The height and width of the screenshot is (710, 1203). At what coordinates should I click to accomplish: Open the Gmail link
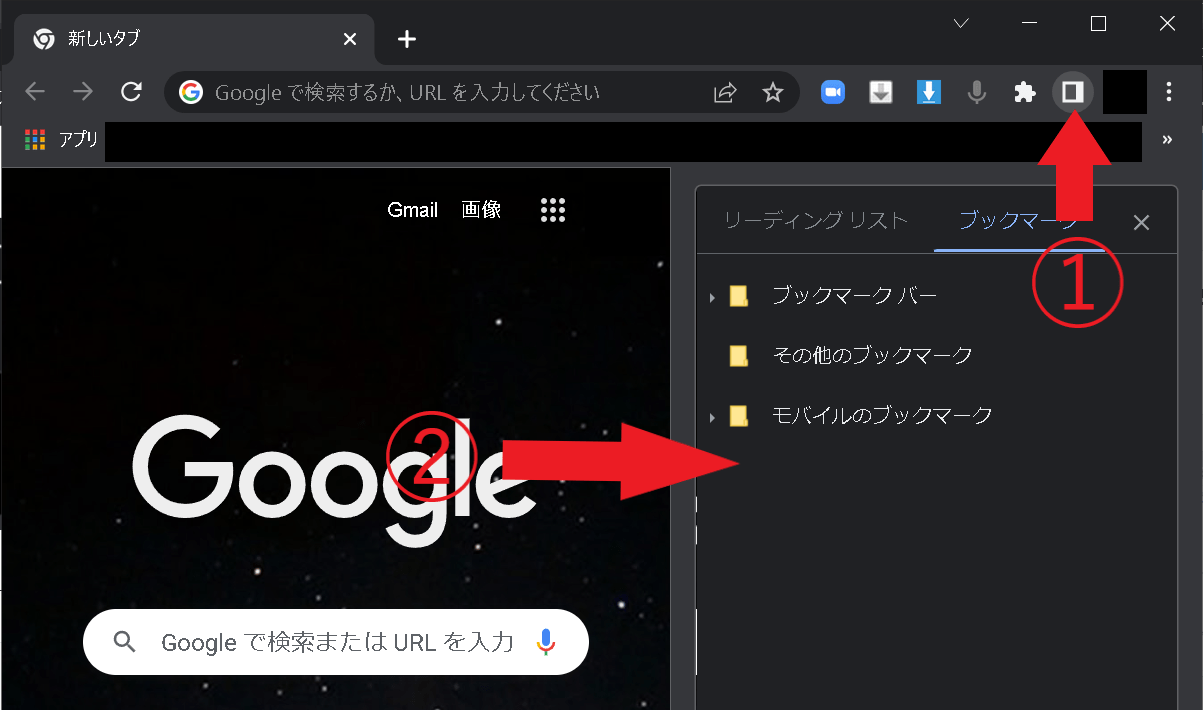click(413, 210)
